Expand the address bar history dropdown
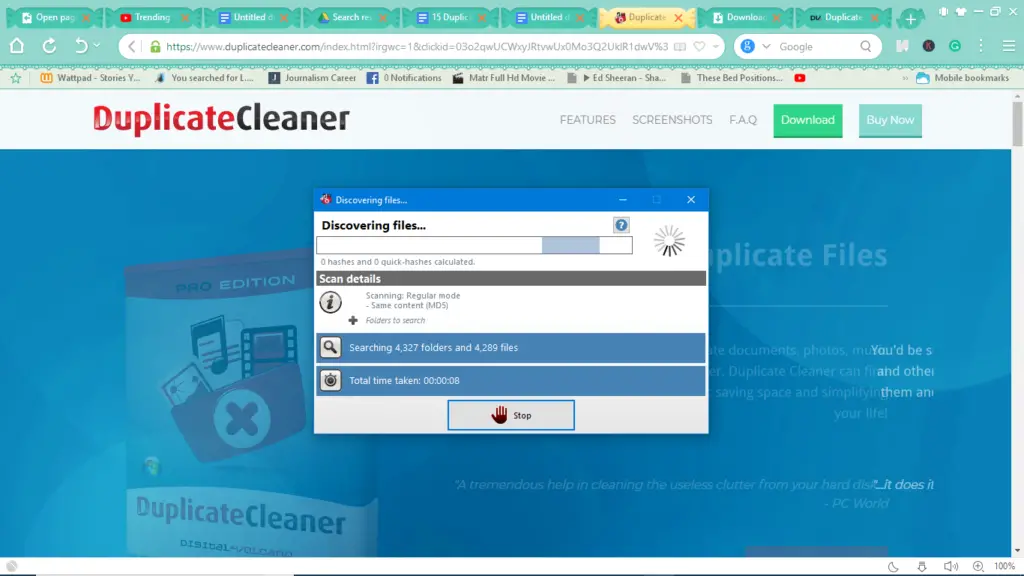Image resolution: width=1024 pixels, height=576 pixels. [716, 46]
